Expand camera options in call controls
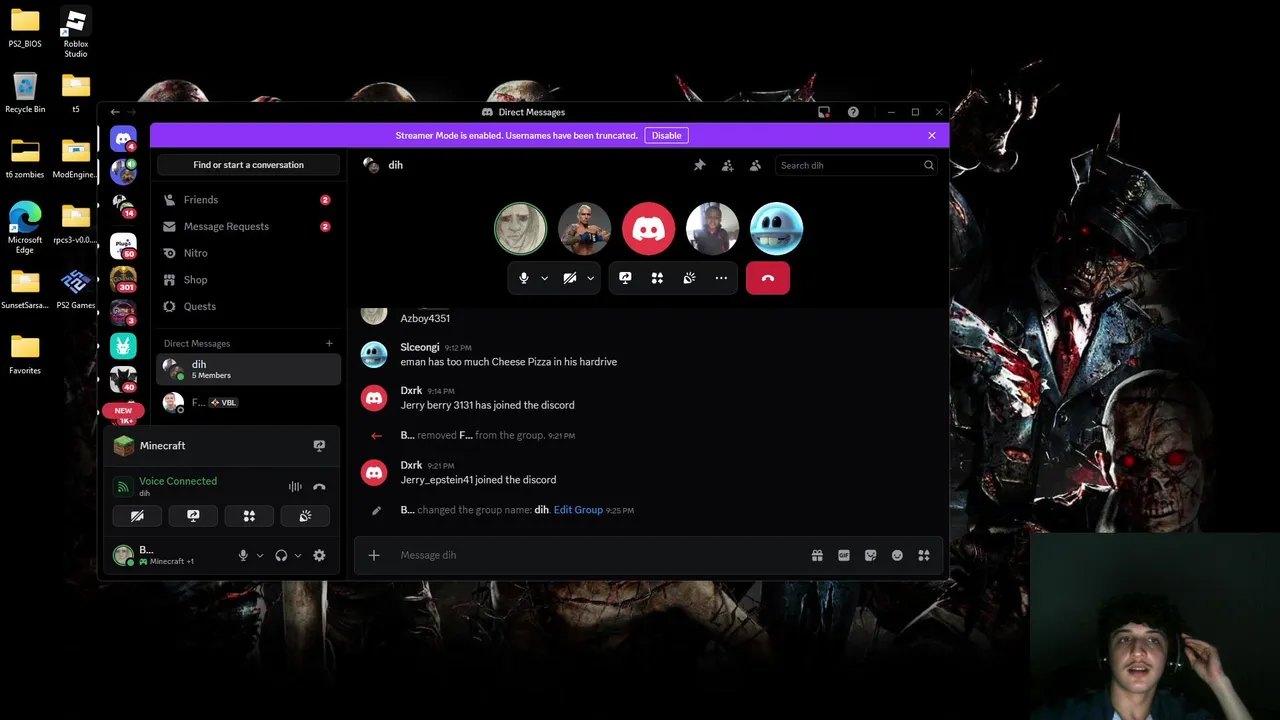 [590, 278]
